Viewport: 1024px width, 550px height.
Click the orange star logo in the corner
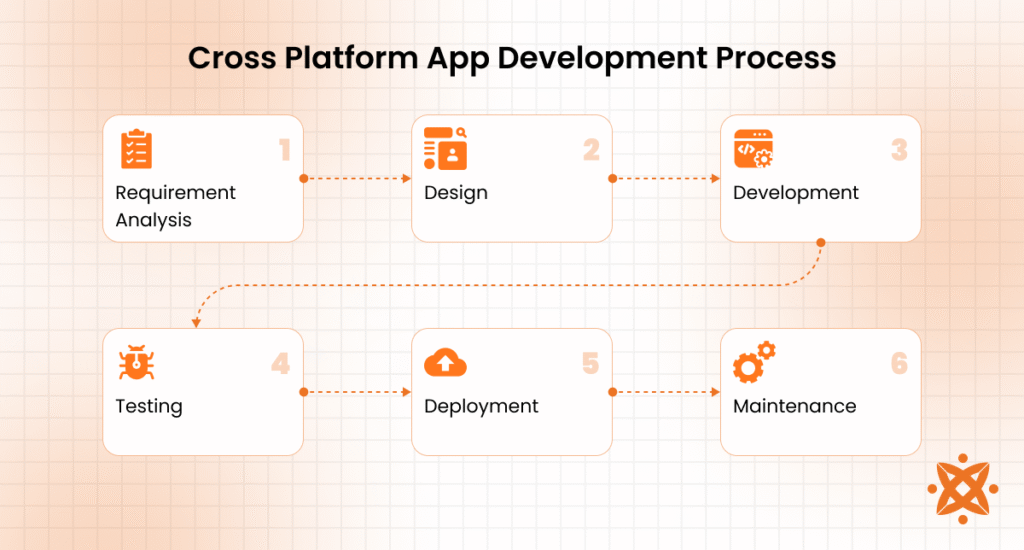point(963,489)
